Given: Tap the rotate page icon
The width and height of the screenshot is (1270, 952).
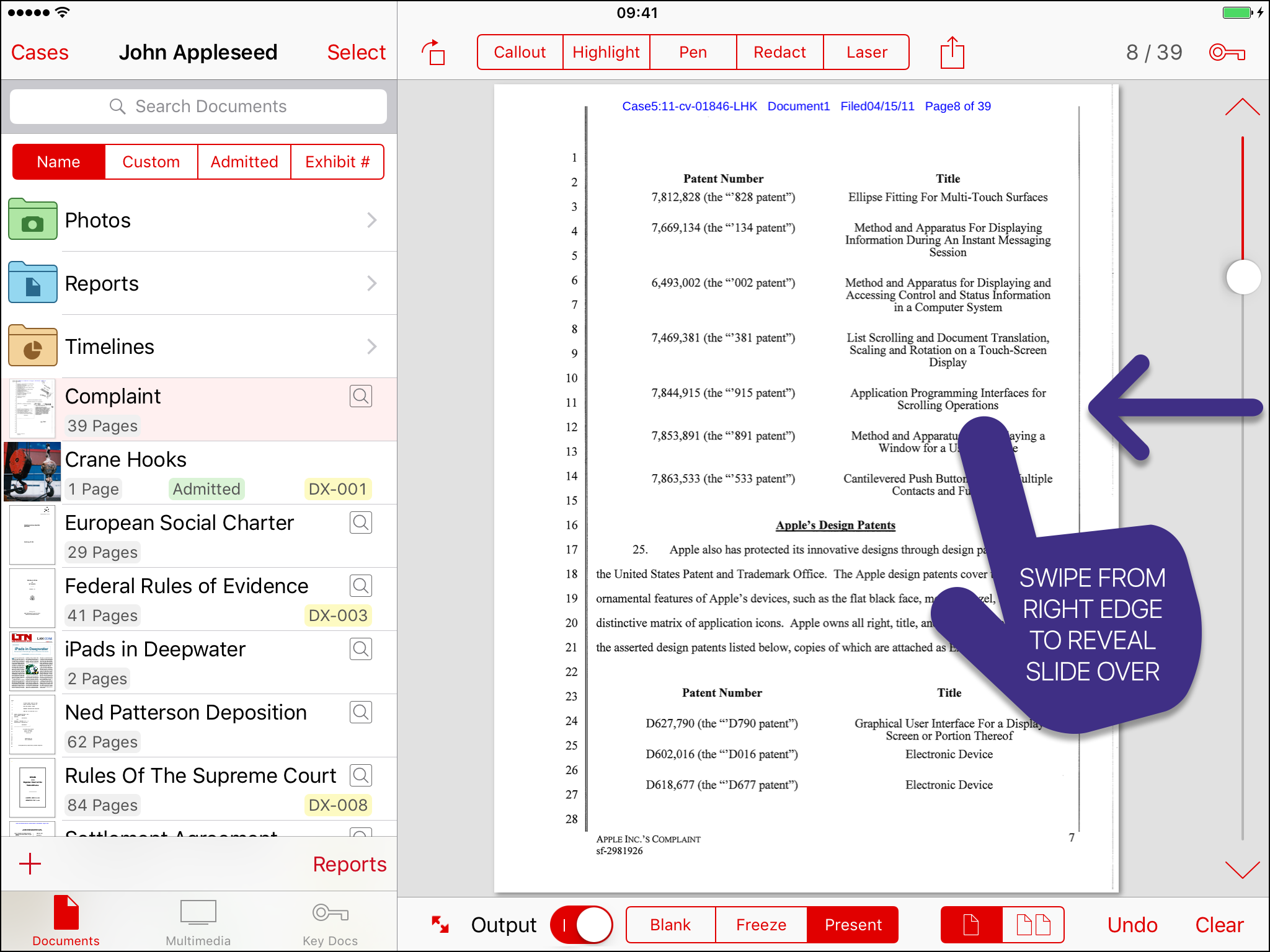Looking at the screenshot, I should coord(433,53).
